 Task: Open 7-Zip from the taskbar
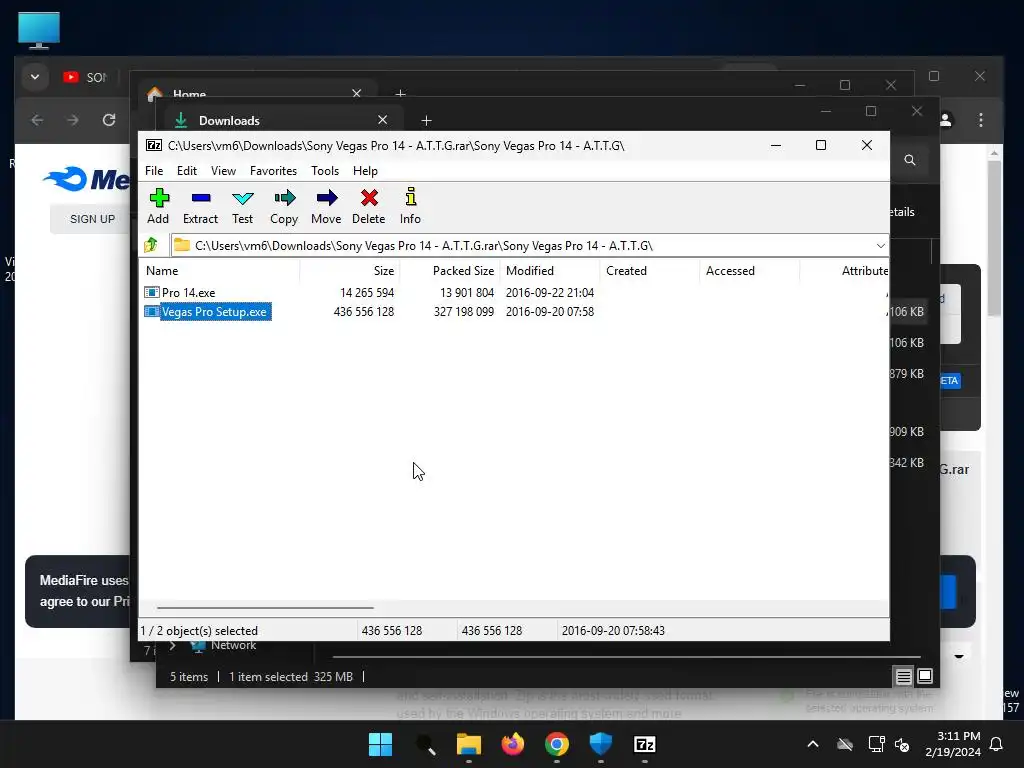click(x=645, y=744)
